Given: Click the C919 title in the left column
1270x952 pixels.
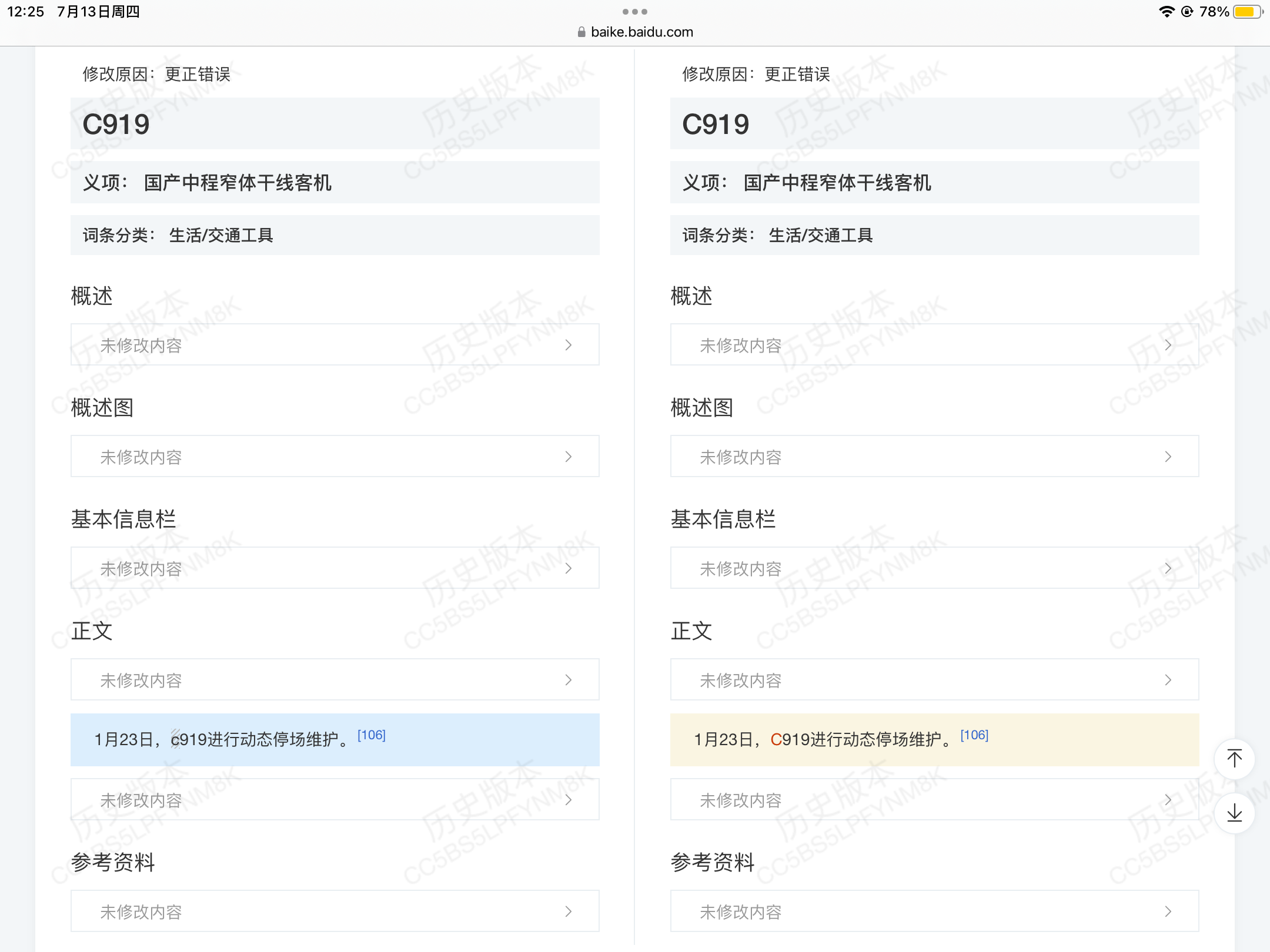Looking at the screenshot, I should pyautogui.click(x=116, y=125).
